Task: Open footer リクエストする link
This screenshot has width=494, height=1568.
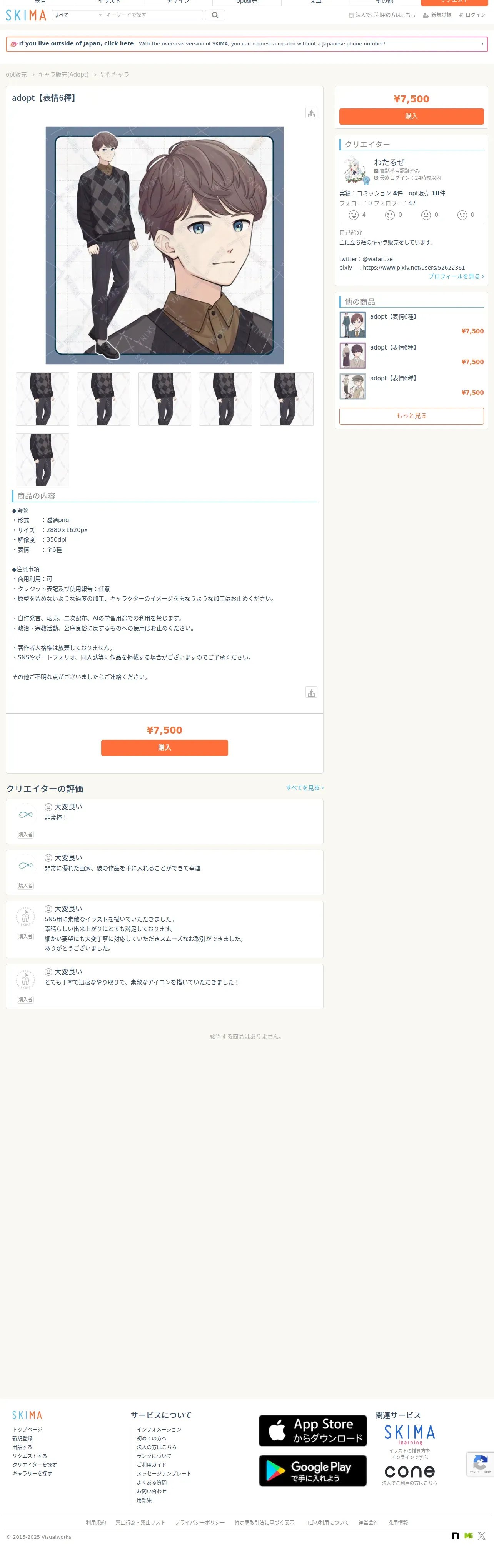Action: (30, 1456)
